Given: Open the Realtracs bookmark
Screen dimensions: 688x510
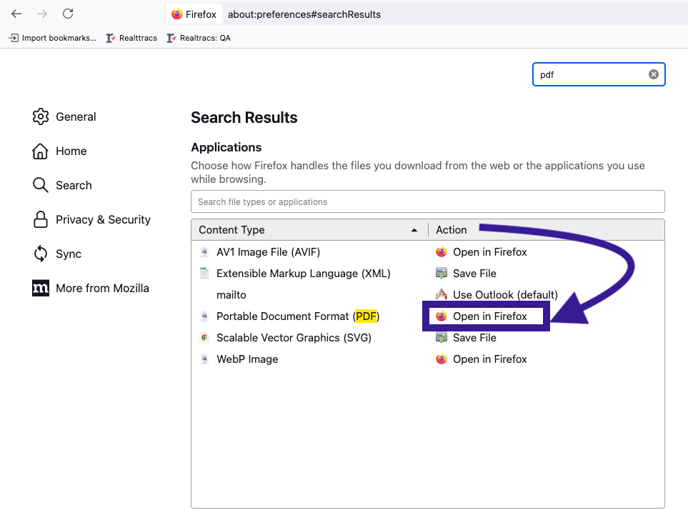Looking at the screenshot, I should point(131,38).
